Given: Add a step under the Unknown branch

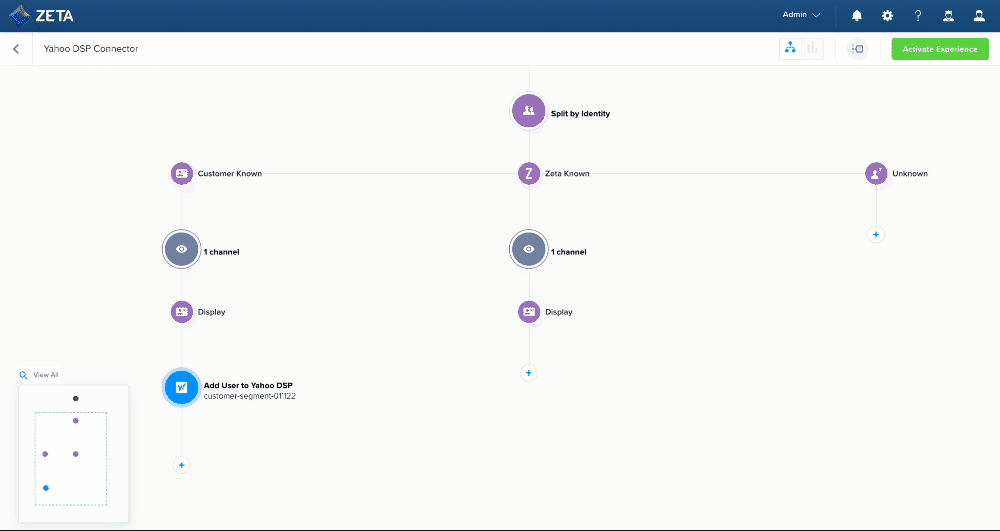Looking at the screenshot, I should click(876, 234).
